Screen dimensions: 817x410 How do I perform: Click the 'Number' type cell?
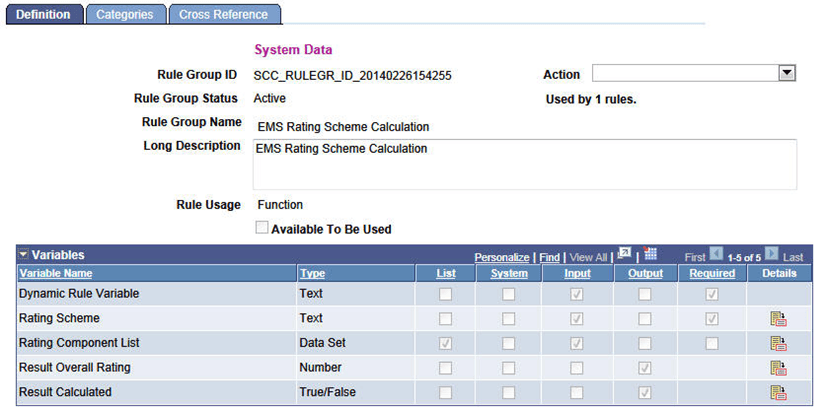tap(320, 367)
